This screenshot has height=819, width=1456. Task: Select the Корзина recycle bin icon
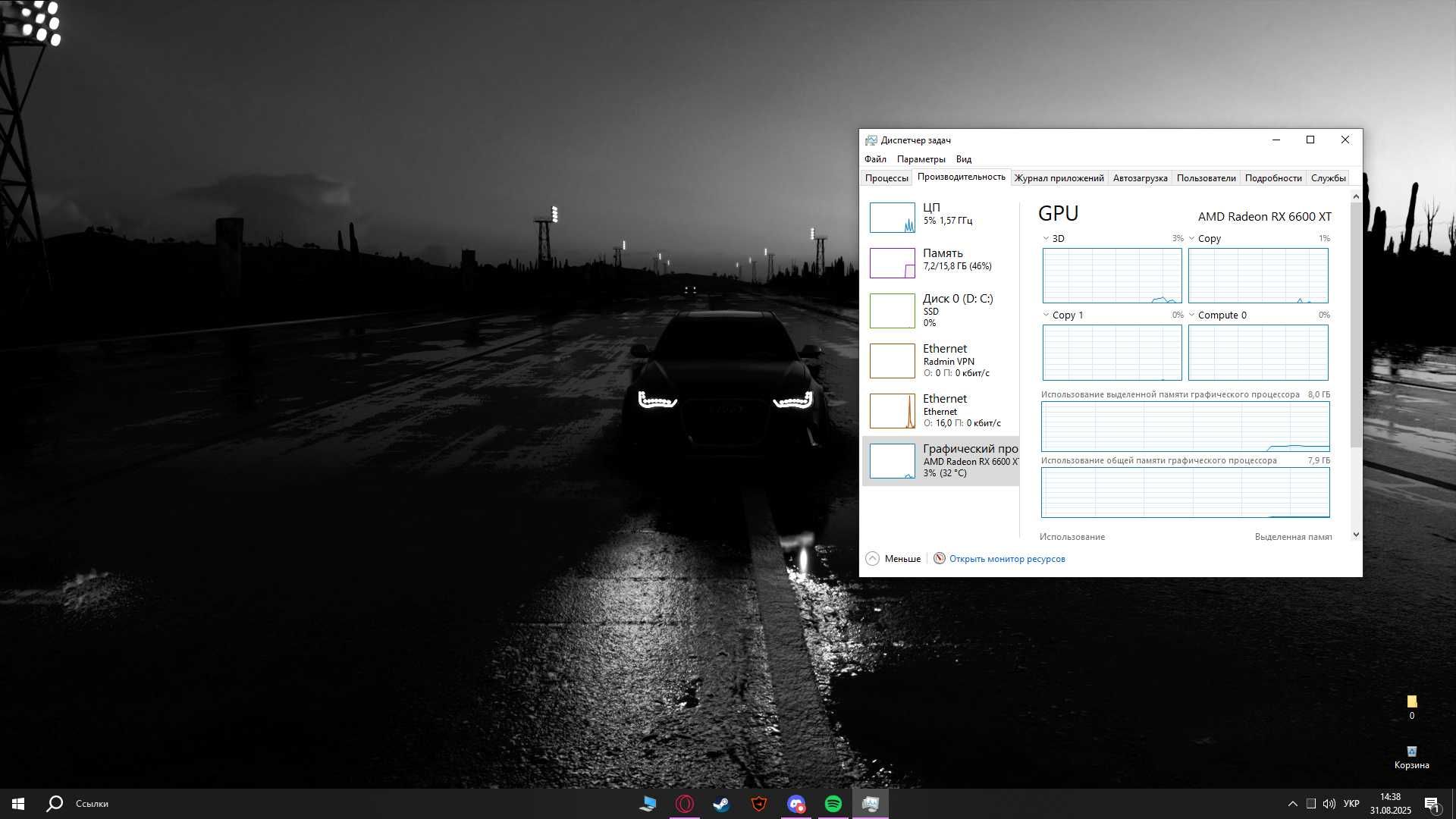coord(1411,758)
